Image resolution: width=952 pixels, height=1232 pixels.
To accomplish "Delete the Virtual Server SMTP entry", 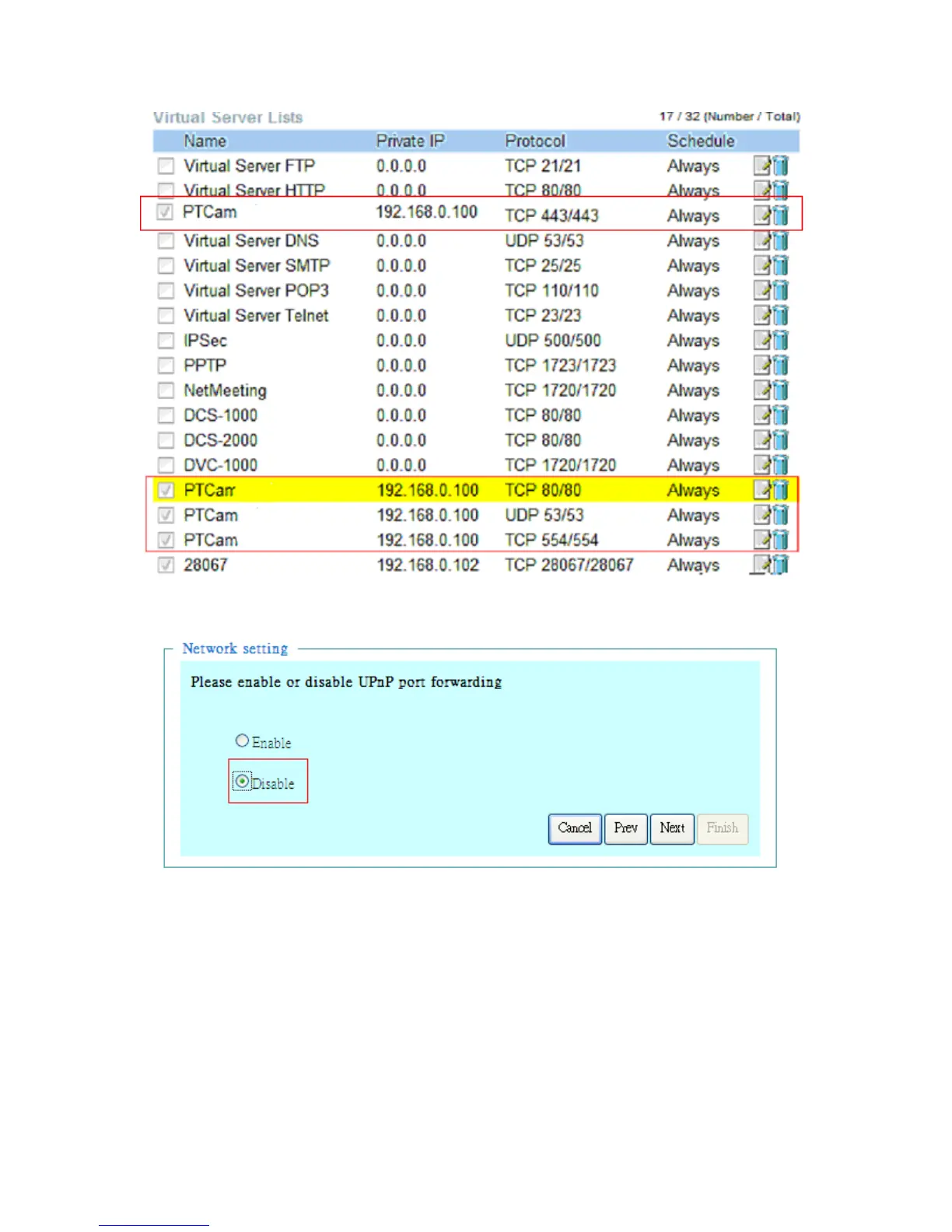I will 780,265.
